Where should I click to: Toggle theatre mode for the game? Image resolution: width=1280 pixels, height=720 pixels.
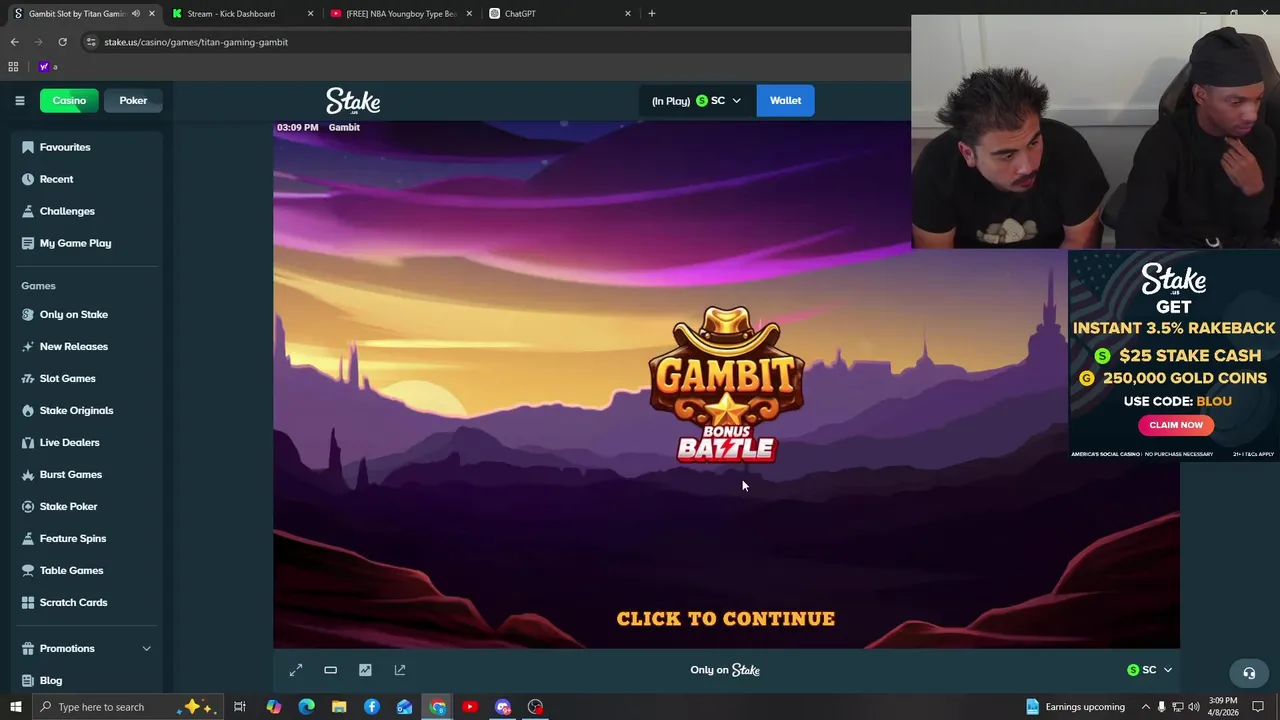330,670
